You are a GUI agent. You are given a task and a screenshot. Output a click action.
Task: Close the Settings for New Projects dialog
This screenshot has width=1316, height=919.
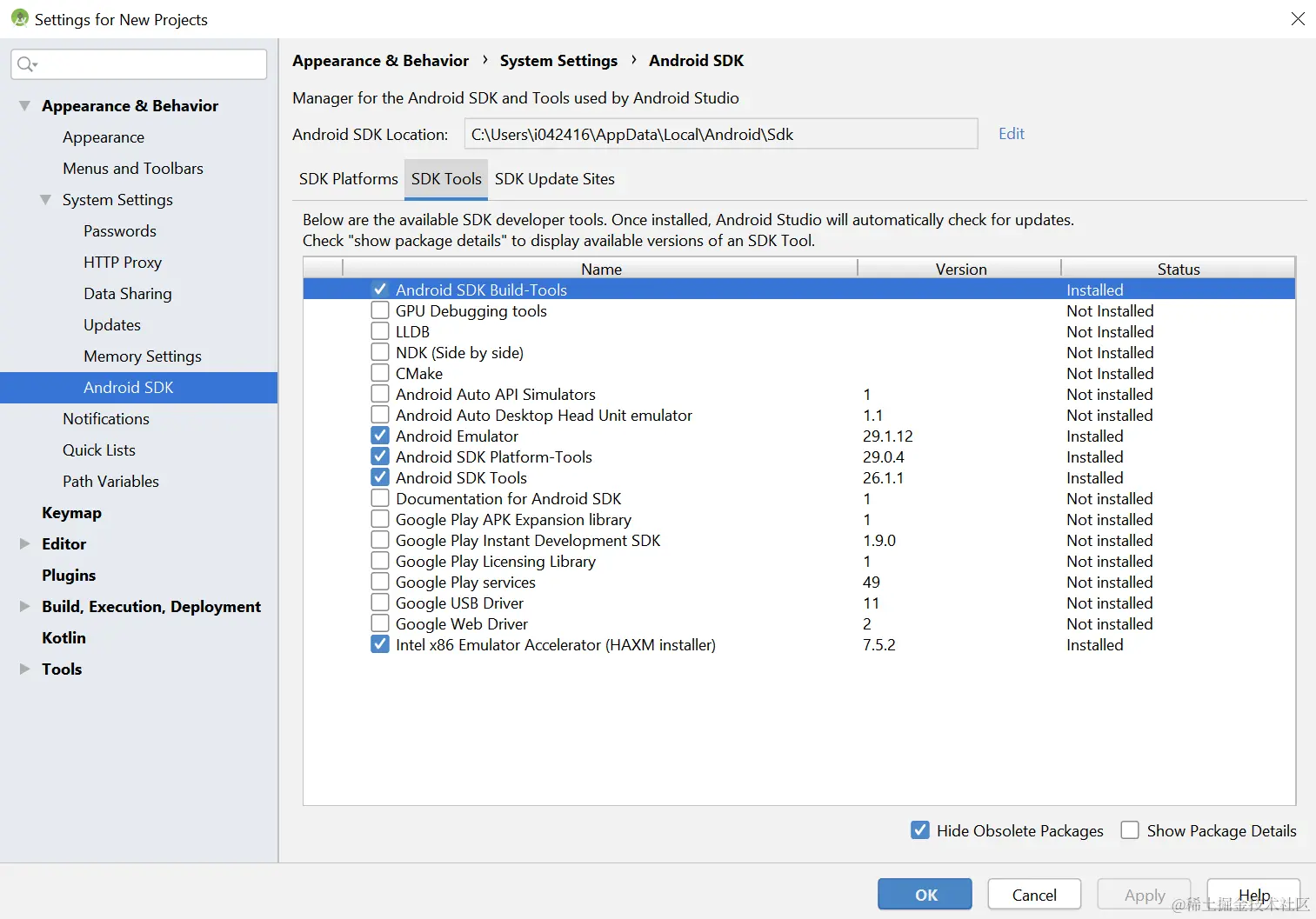[1298, 18]
